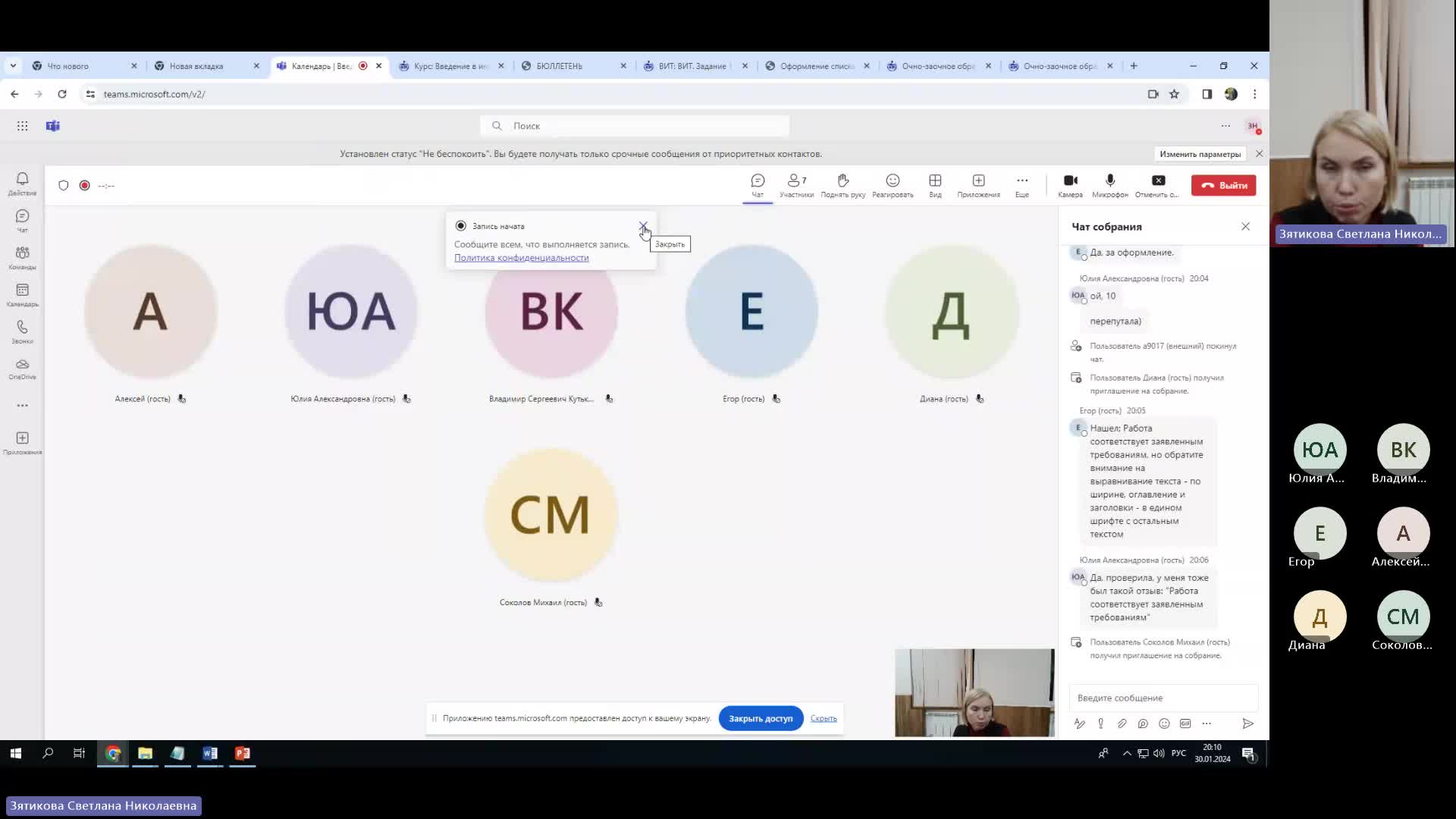Open PowerPoint from the Windows taskbar

(243, 753)
